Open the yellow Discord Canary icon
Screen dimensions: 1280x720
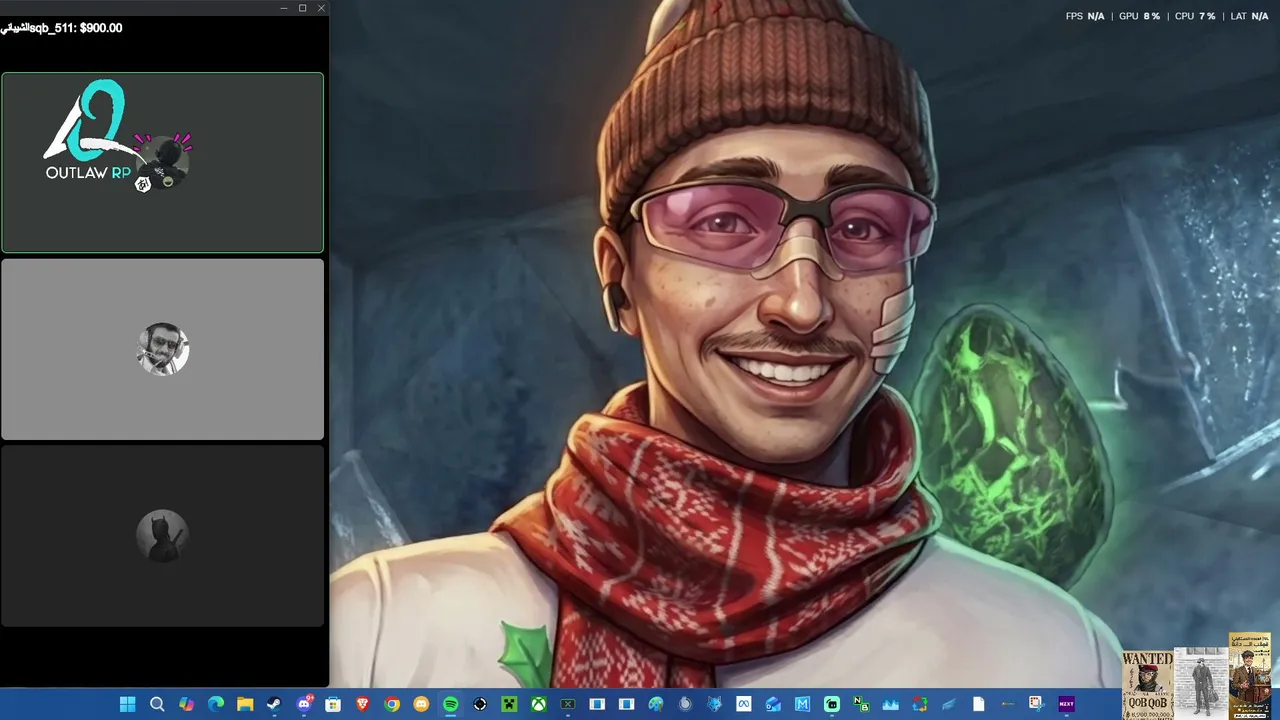click(x=421, y=704)
